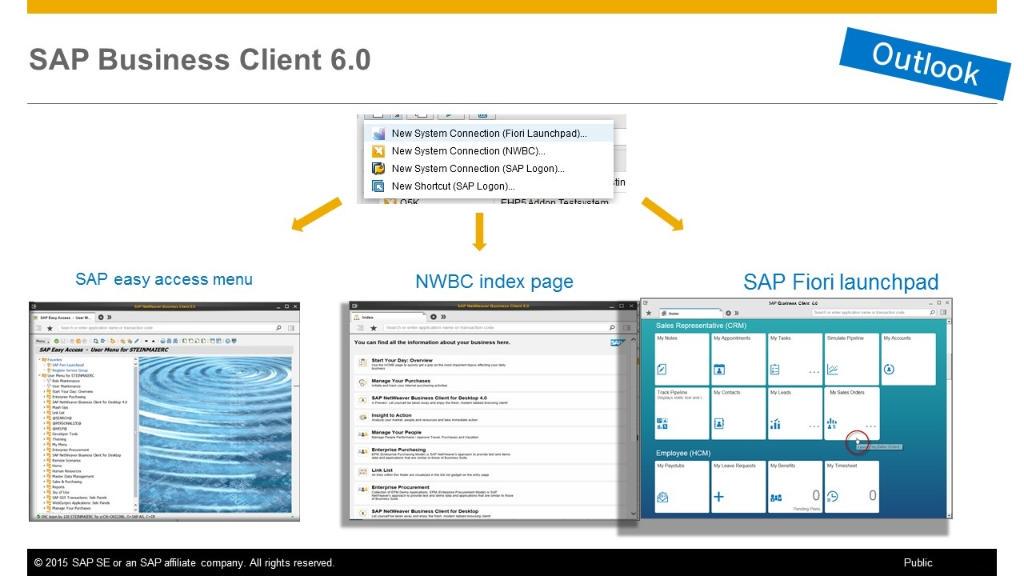The image size is (1024, 576).
Task: Open the My Notes tile in Fiori launchpad
Action: pos(682,359)
